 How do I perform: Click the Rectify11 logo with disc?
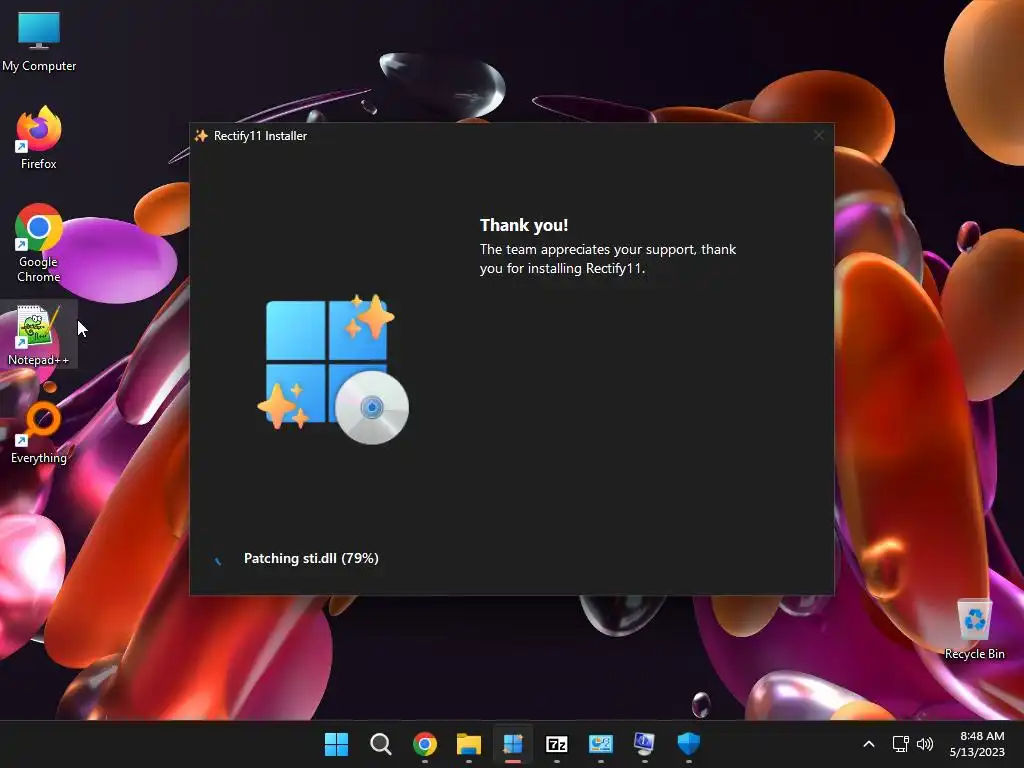(333, 369)
